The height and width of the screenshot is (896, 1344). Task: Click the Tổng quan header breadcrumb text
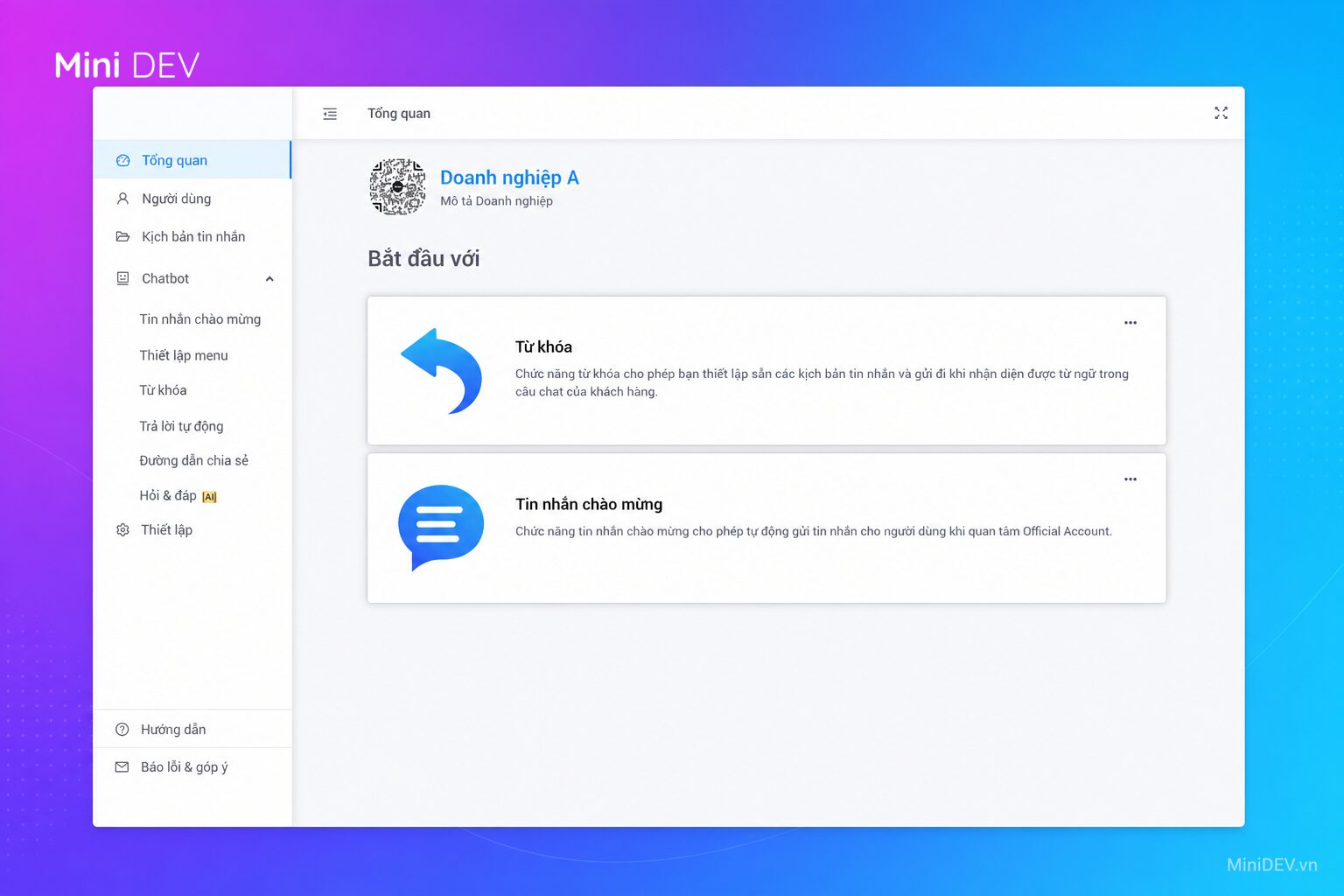click(x=399, y=113)
